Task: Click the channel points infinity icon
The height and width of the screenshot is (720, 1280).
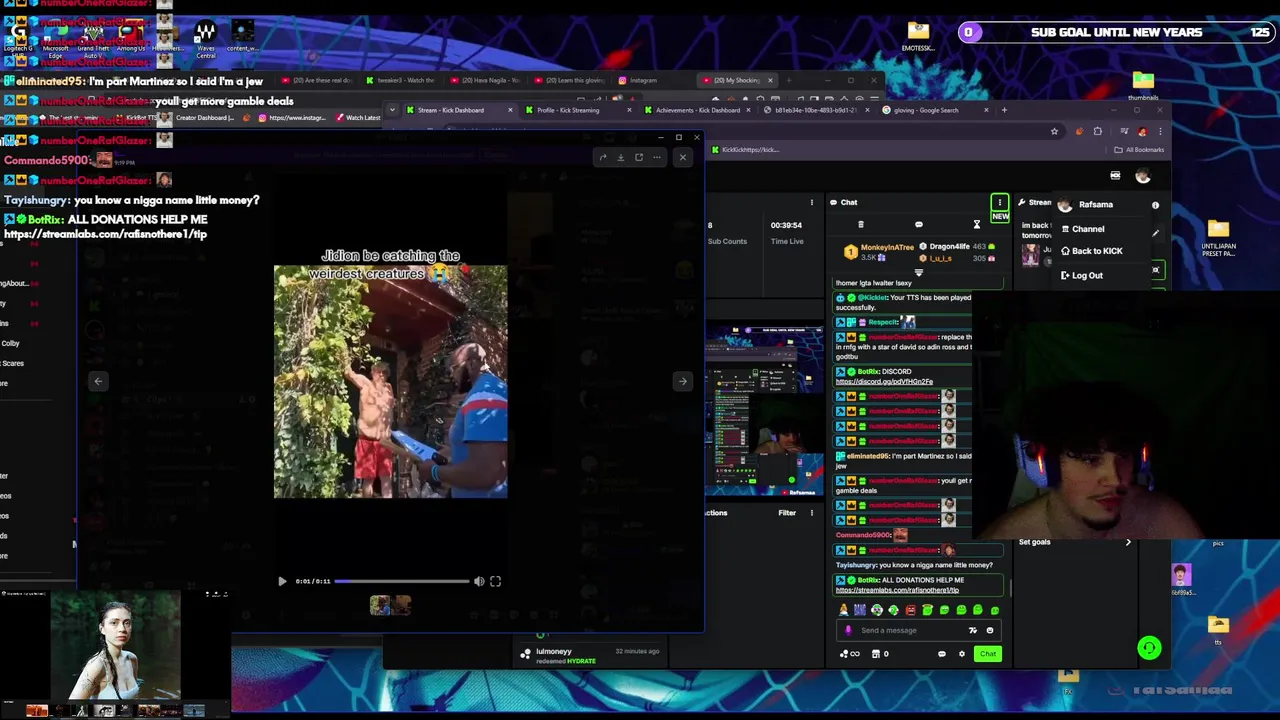Action: (x=851, y=654)
